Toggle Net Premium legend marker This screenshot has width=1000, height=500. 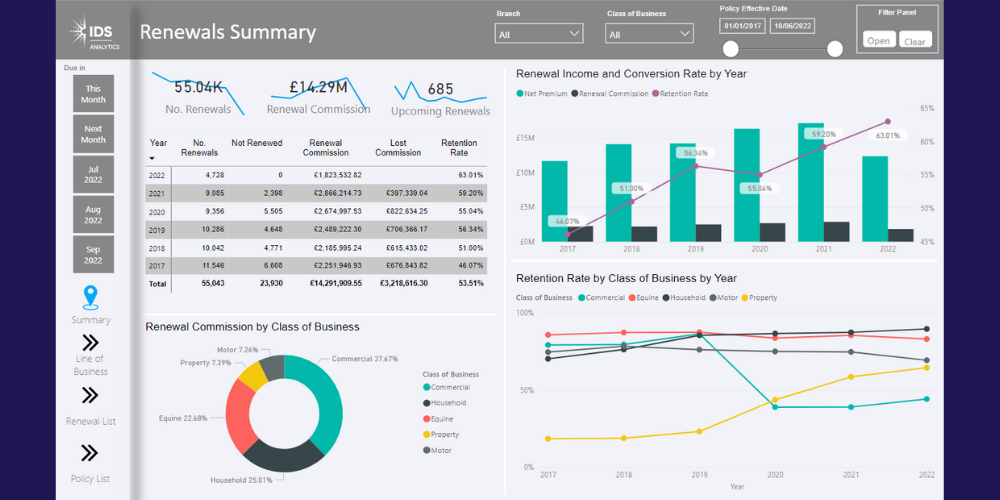520,93
